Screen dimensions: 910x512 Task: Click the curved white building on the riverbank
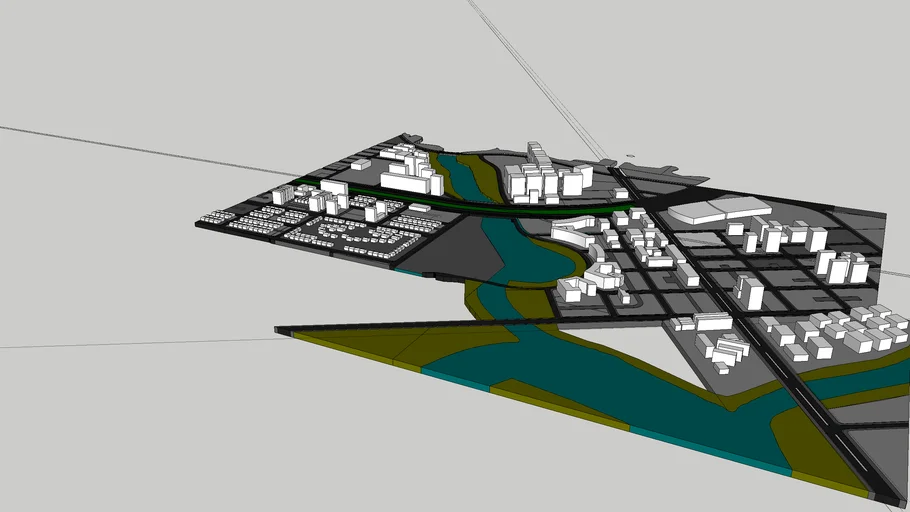570,233
